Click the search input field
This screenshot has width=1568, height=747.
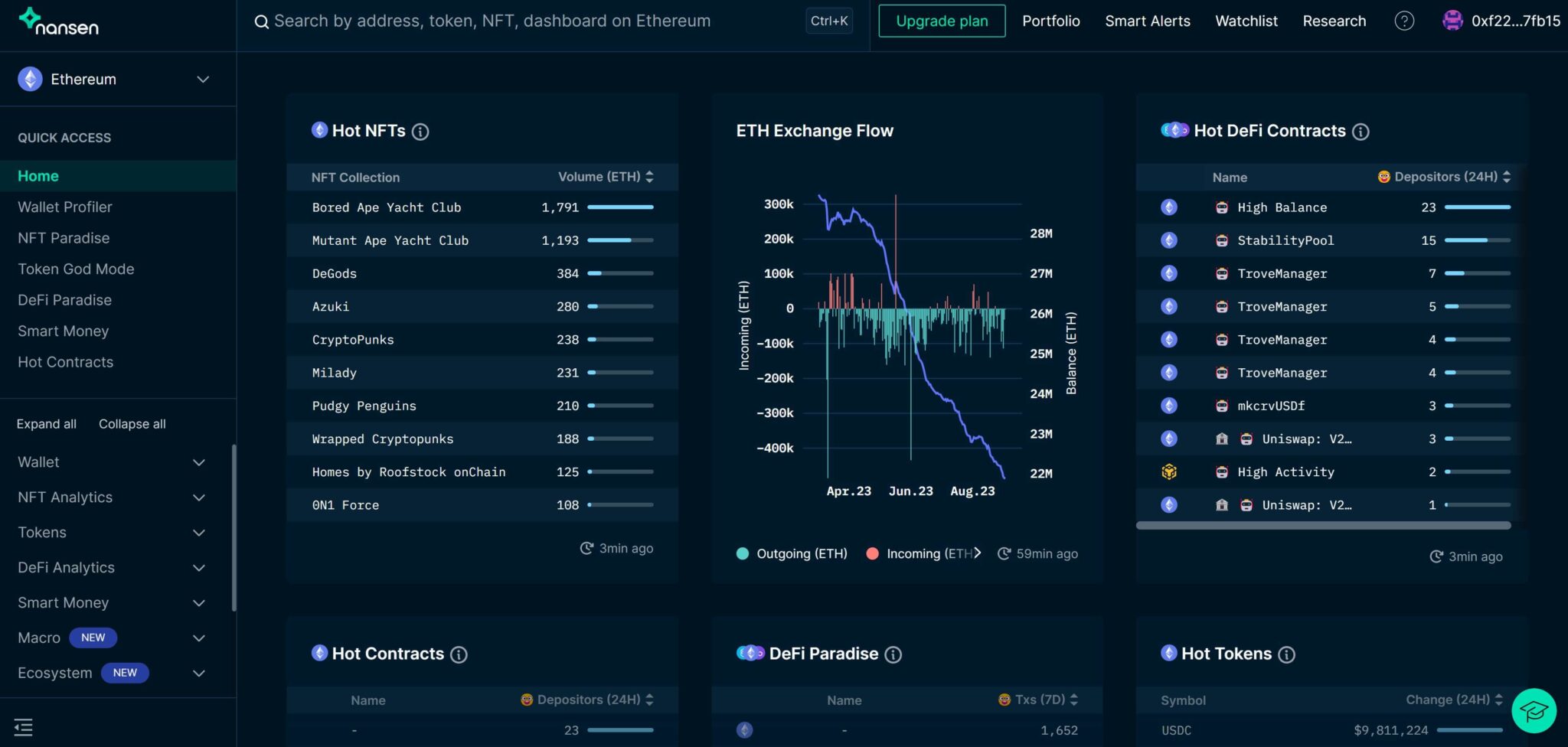(528, 21)
